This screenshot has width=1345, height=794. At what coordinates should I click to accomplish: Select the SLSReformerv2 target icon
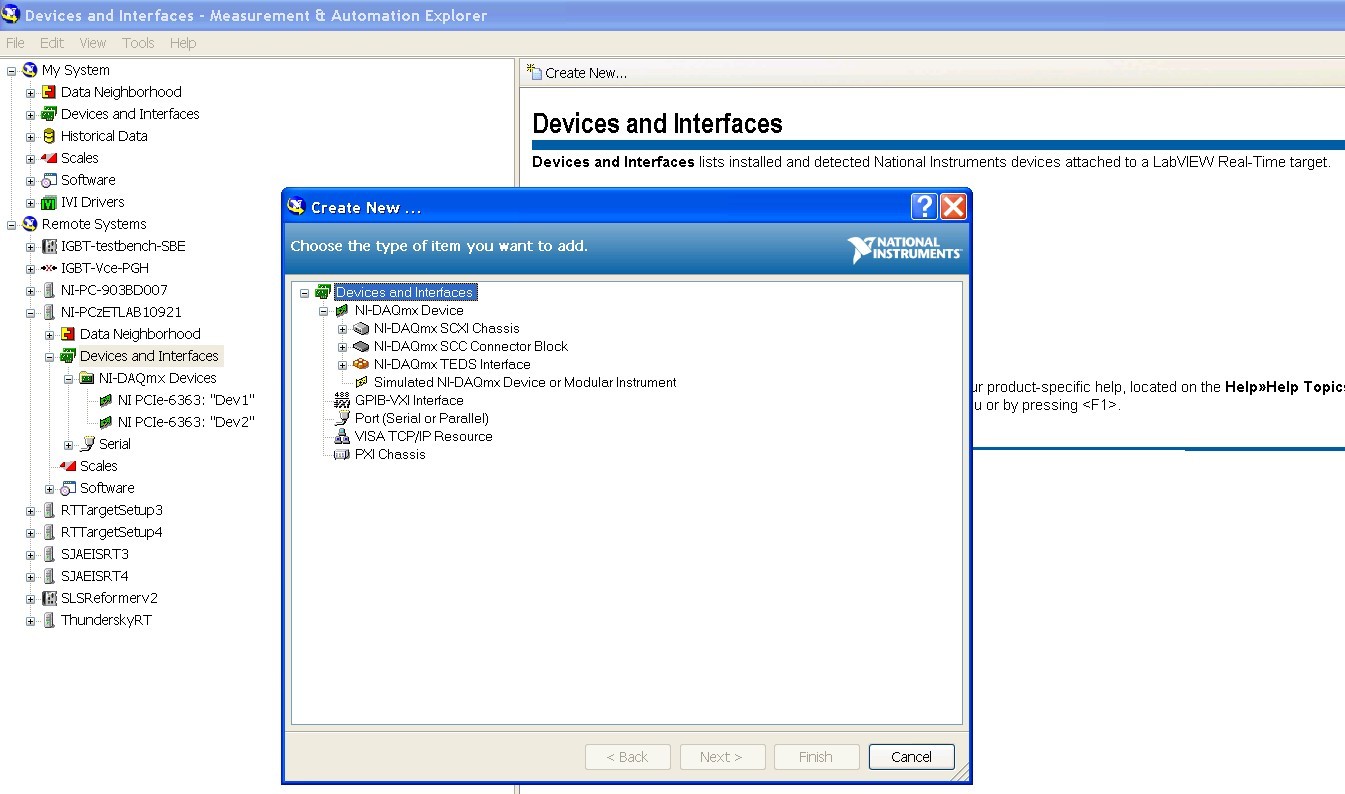pos(49,598)
